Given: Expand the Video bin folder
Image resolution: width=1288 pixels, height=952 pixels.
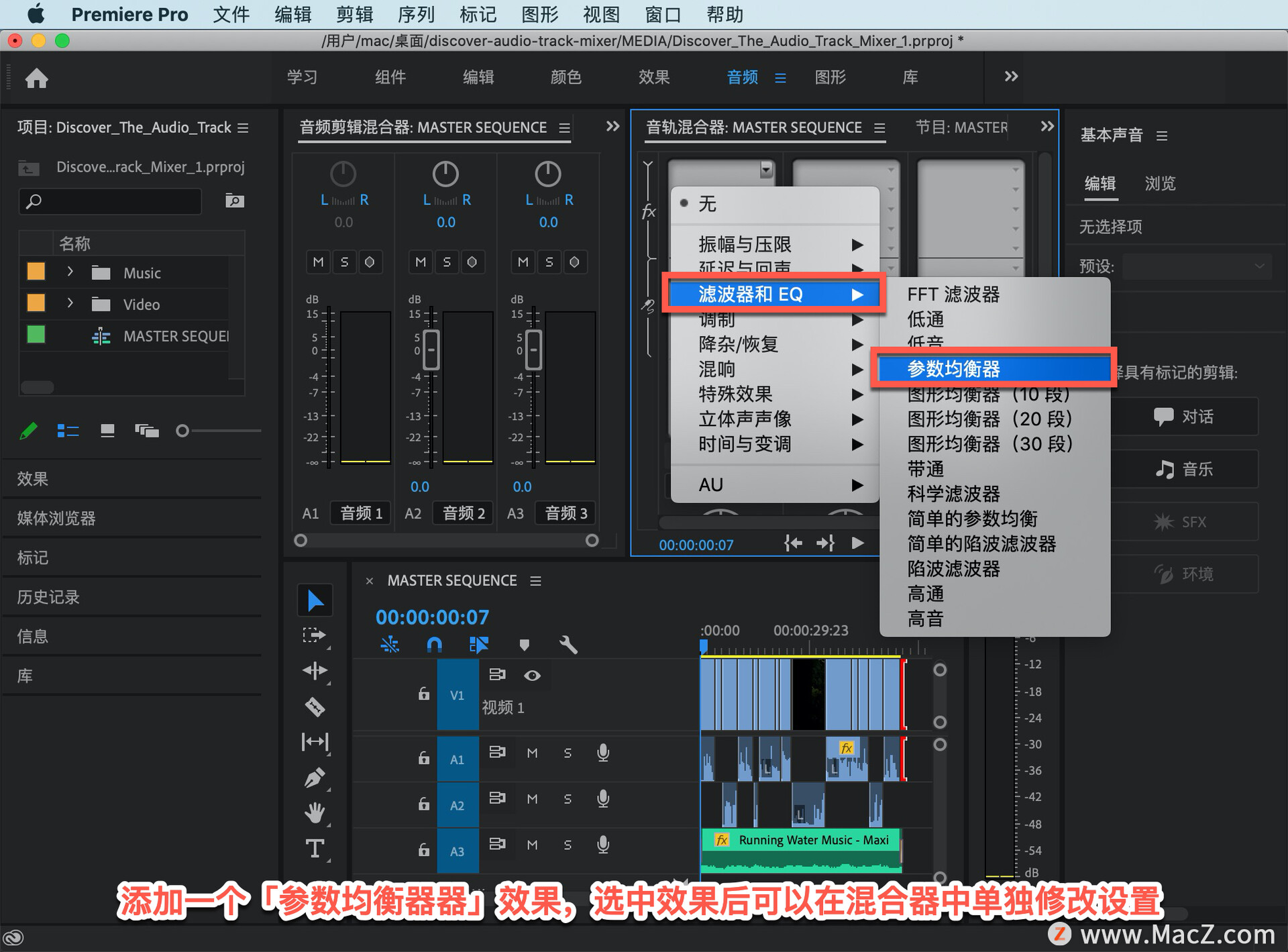Looking at the screenshot, I should click(70, 303).
